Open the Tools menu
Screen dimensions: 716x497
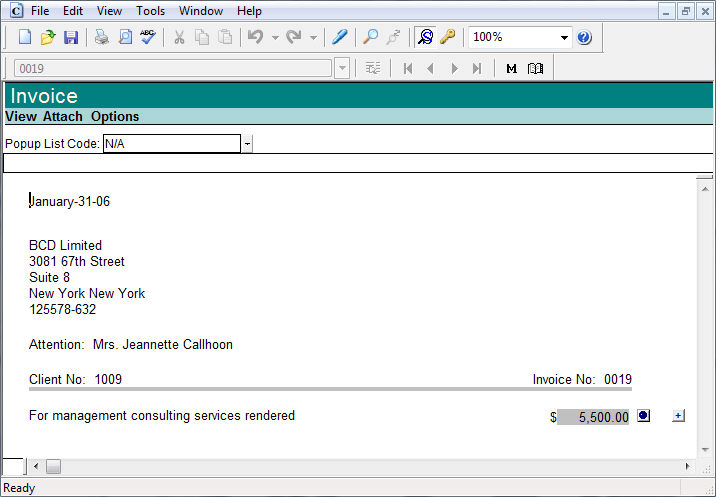tap(150, 11)
